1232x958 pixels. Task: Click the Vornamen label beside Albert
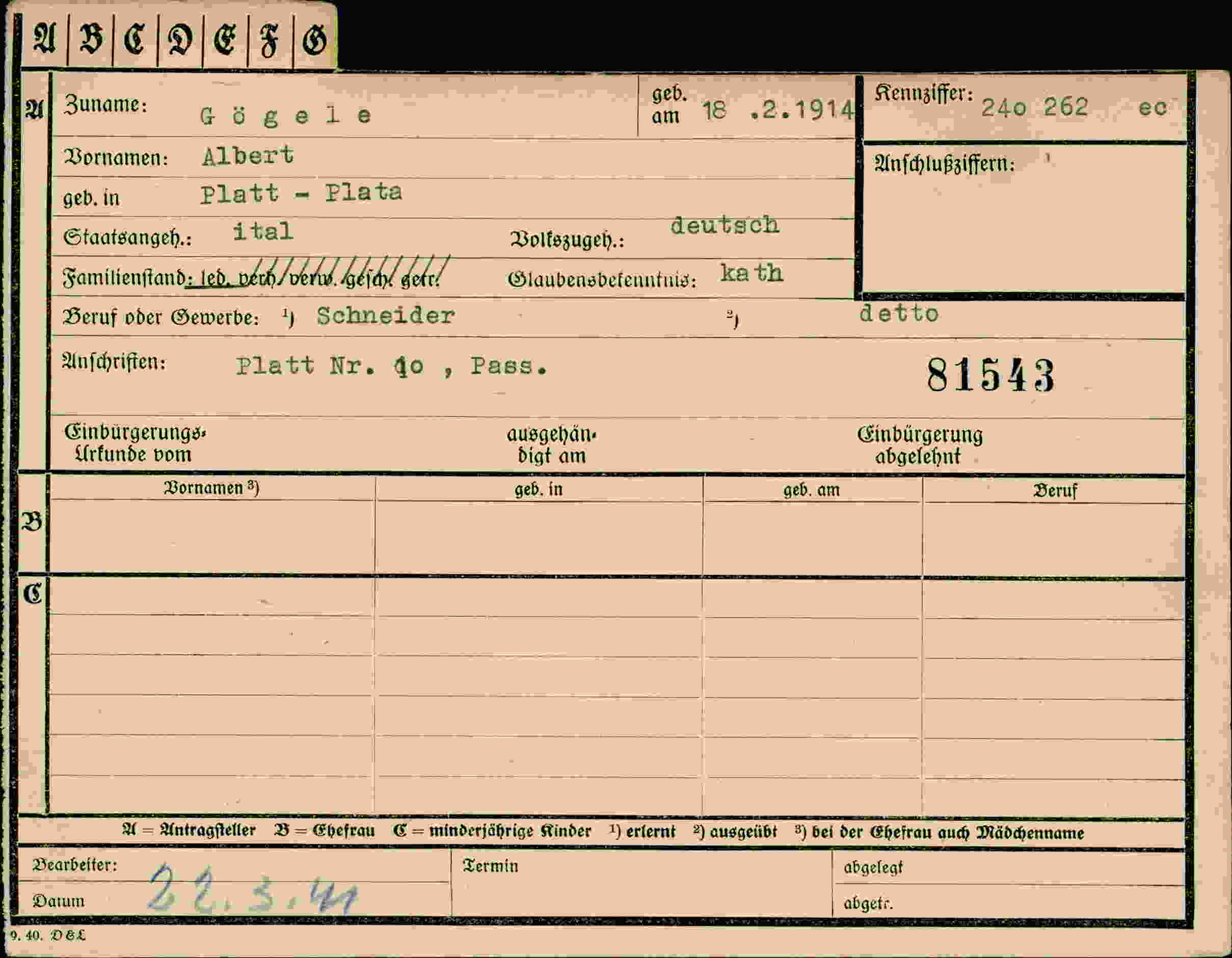[116, 157]
